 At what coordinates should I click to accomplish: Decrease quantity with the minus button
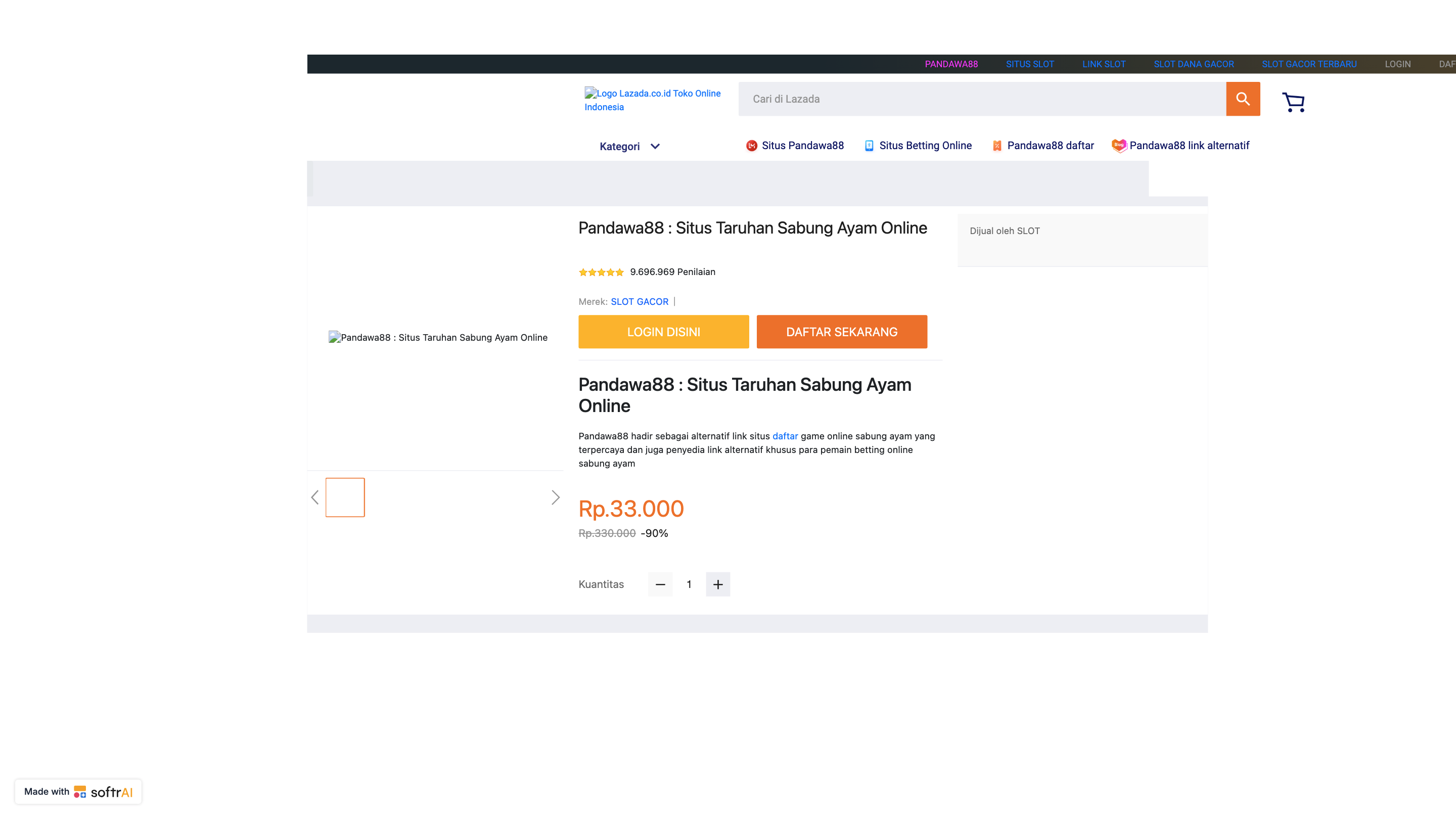coord(660,584)
